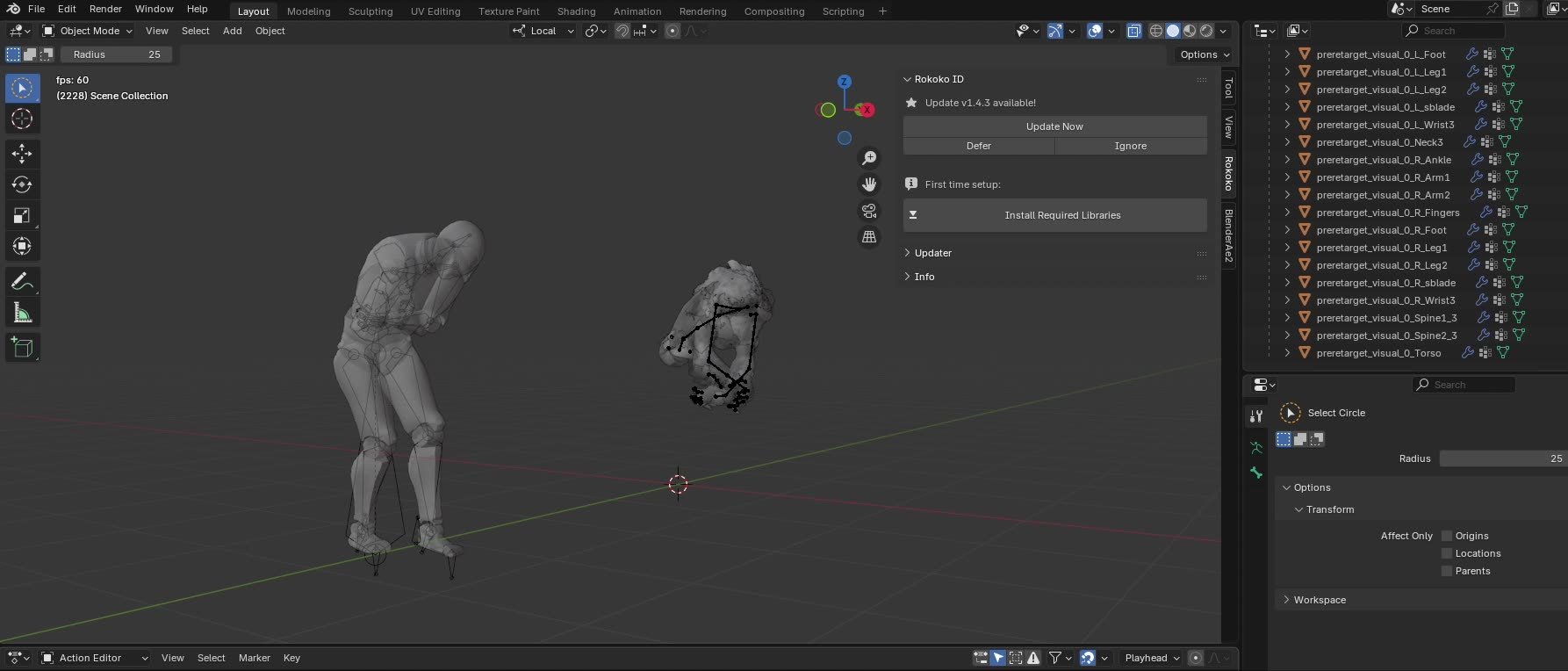The width and height of the screenshot is (1568, 671).
Task: Select the Measure tool
Action: 22,313
